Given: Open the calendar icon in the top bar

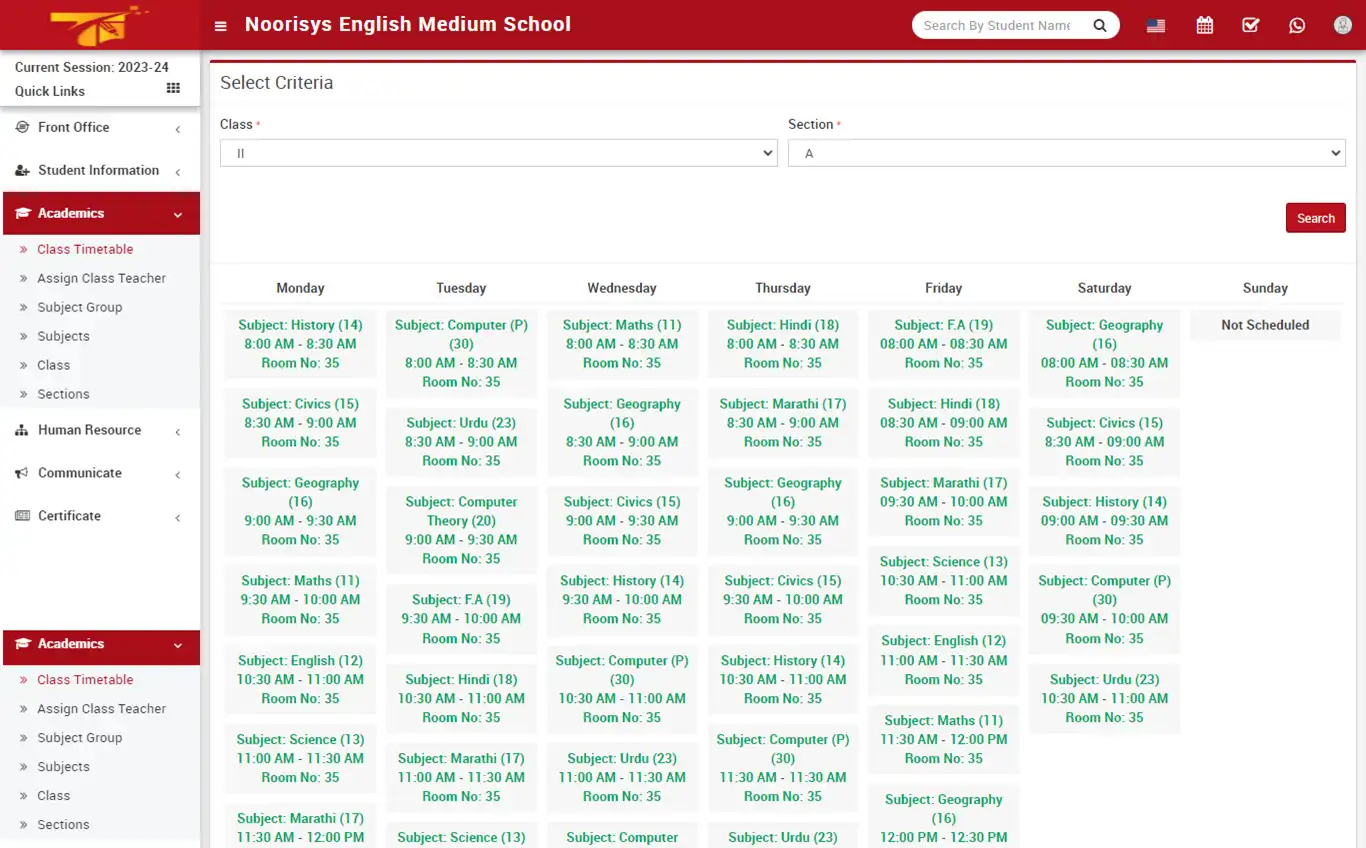Looking at the screenshot, I should [x=1204, y=25].
